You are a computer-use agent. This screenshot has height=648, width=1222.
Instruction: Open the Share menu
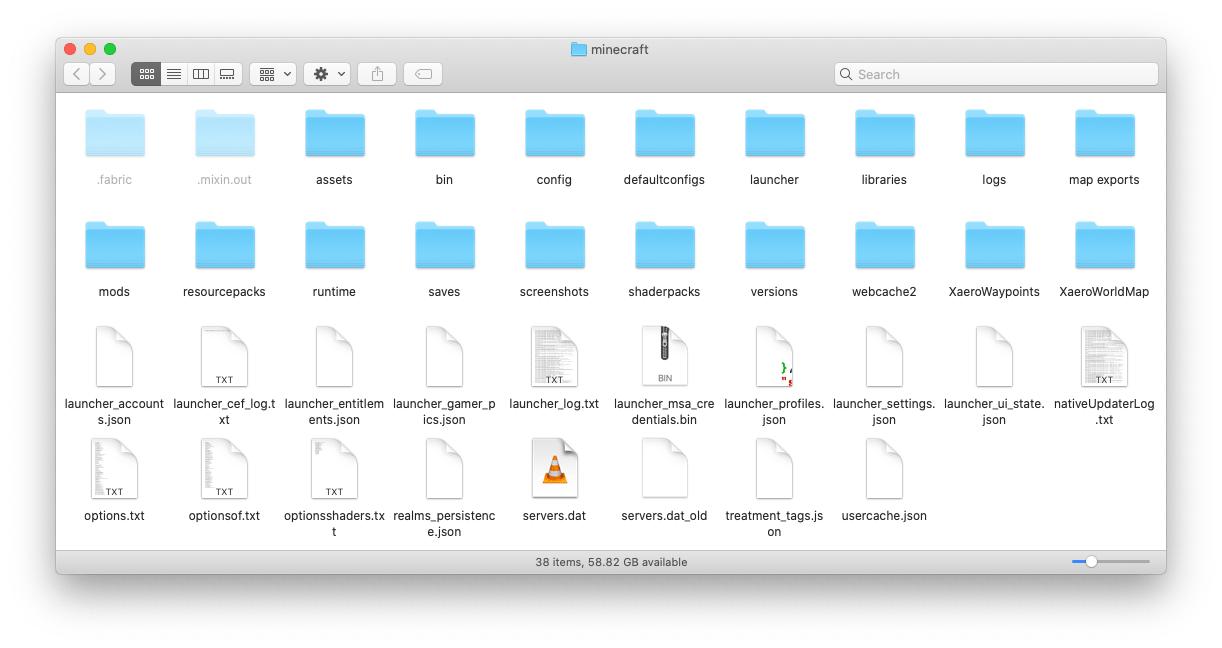click(377, 73)
